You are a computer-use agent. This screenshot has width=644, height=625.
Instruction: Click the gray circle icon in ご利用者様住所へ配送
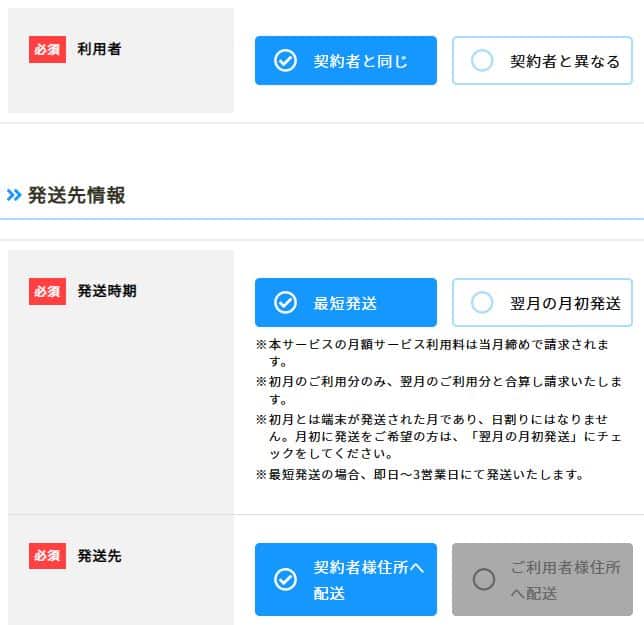(483, 580)
